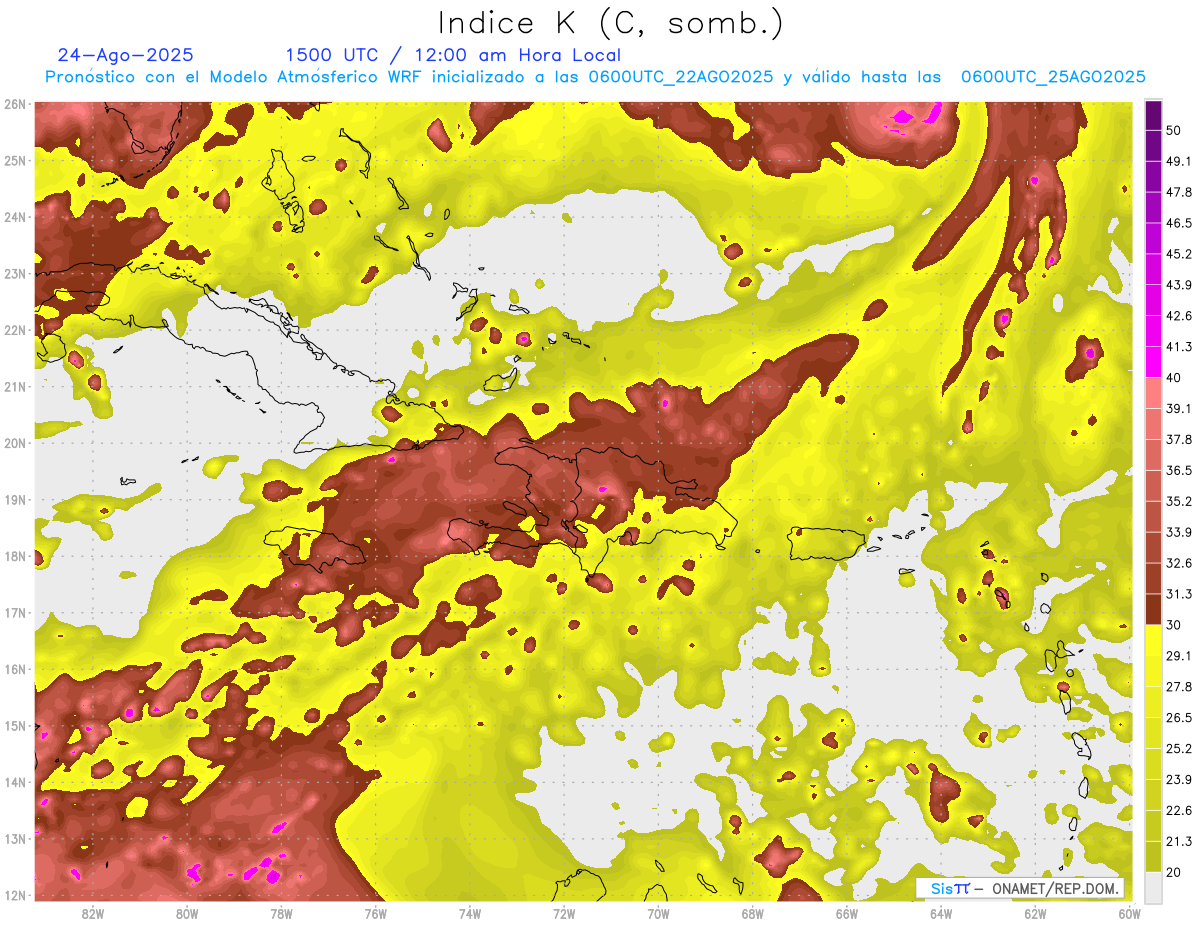Click the colorbar value "45.2"
The width and height of the screenshot is (1200, 927).
[1179, 254]
